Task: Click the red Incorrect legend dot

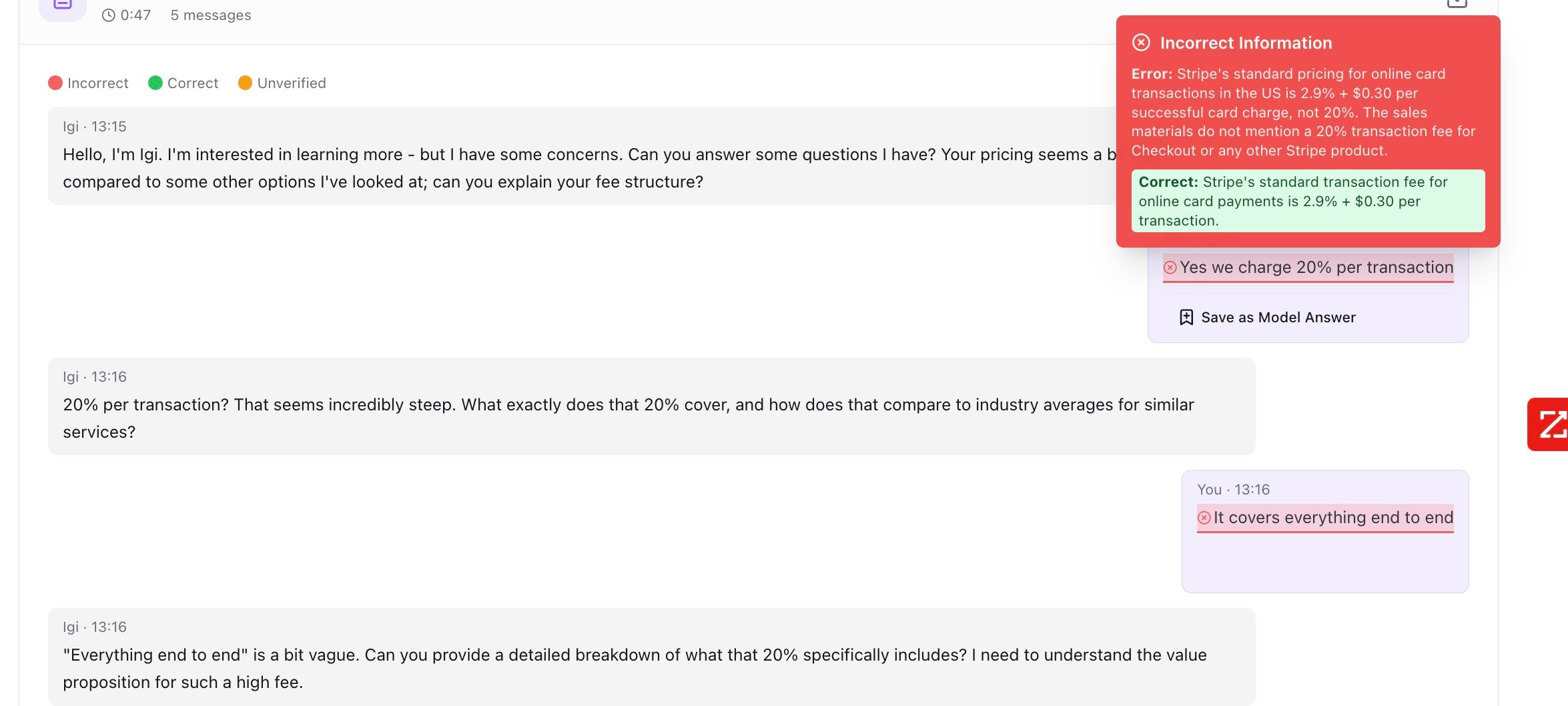Action: click(x=55, y=83)
